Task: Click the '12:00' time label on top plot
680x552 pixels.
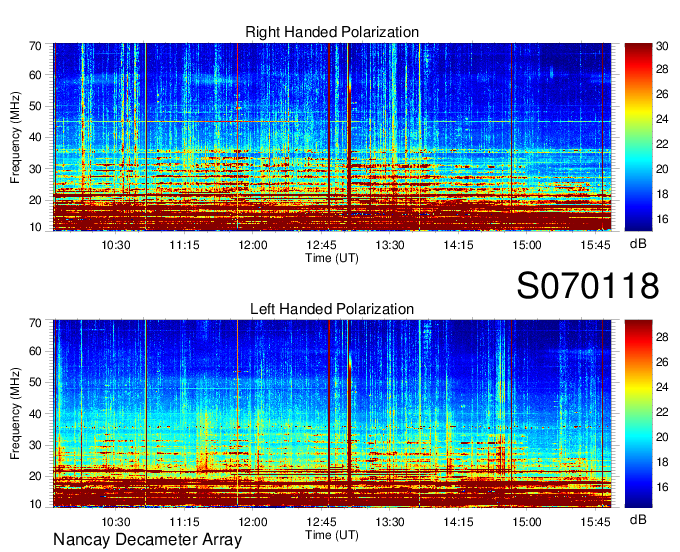Action: point(253,245)
